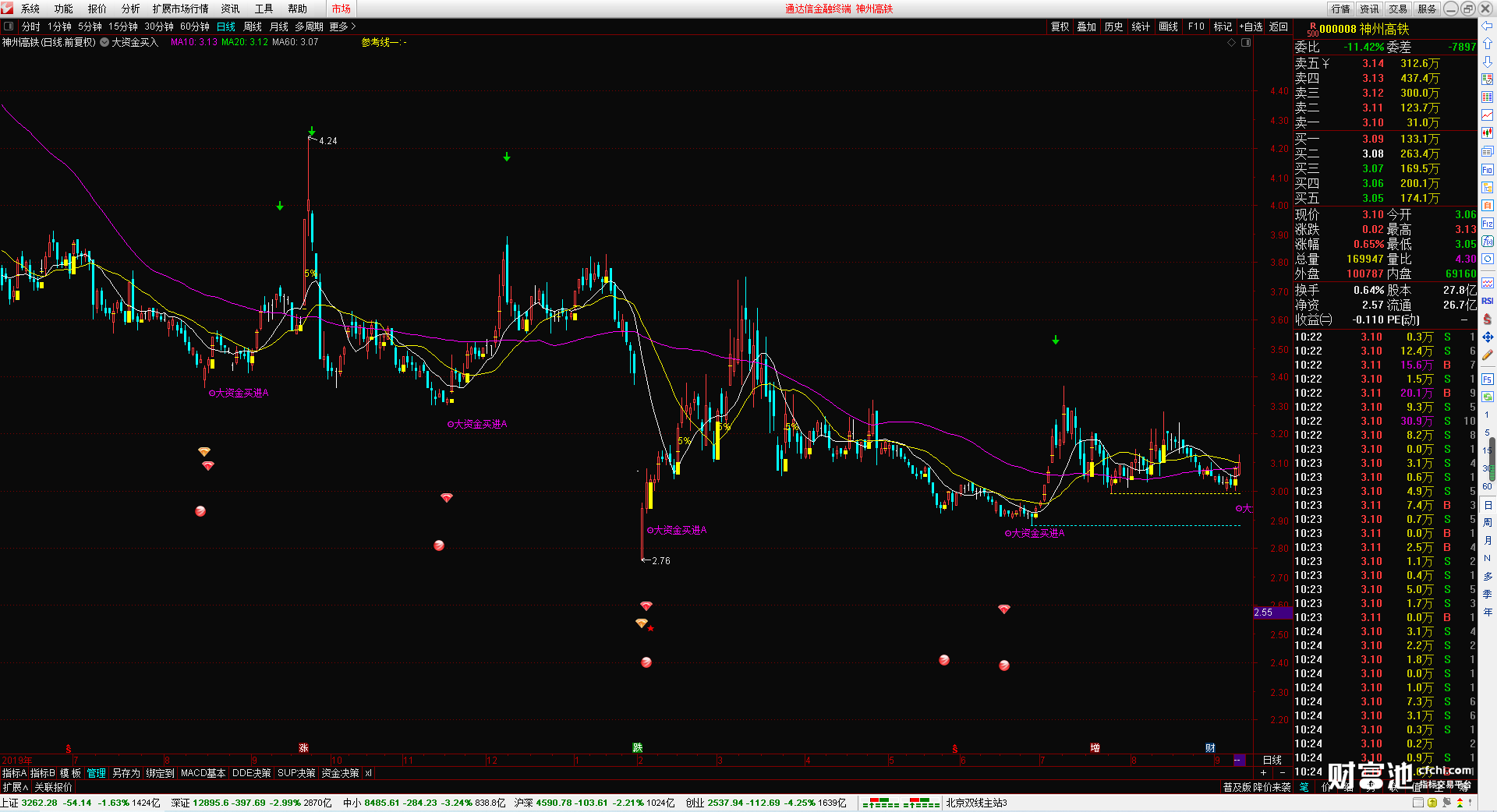
Task: Click the 跌 event marker on the timeline
Action: pyautogui.click(x=638, y=748)
